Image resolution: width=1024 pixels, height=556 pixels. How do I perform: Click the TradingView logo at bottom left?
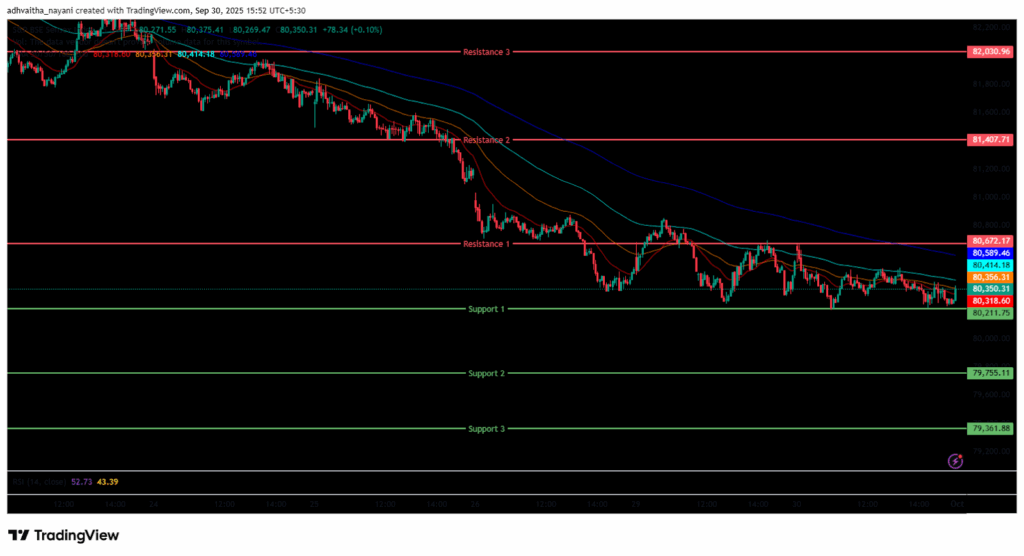pyautogui.click(x=63, y=535)
